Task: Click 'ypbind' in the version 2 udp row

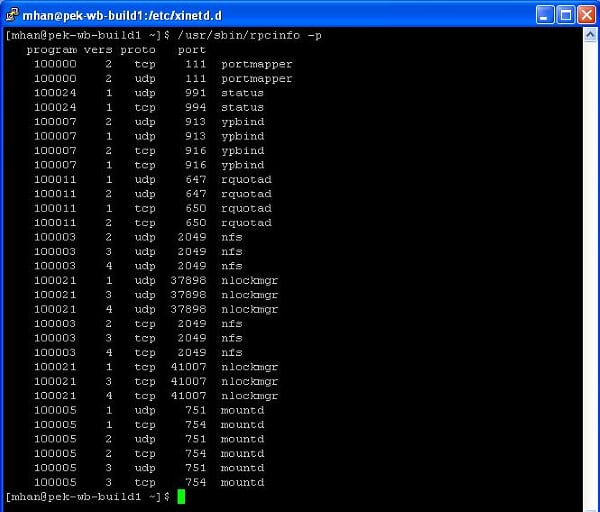Action: coord(243,122)
